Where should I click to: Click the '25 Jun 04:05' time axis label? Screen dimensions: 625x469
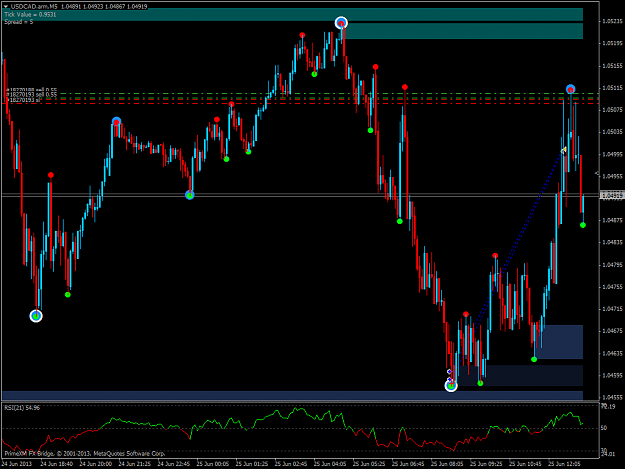pyautogui.click(x=330, y=464)
